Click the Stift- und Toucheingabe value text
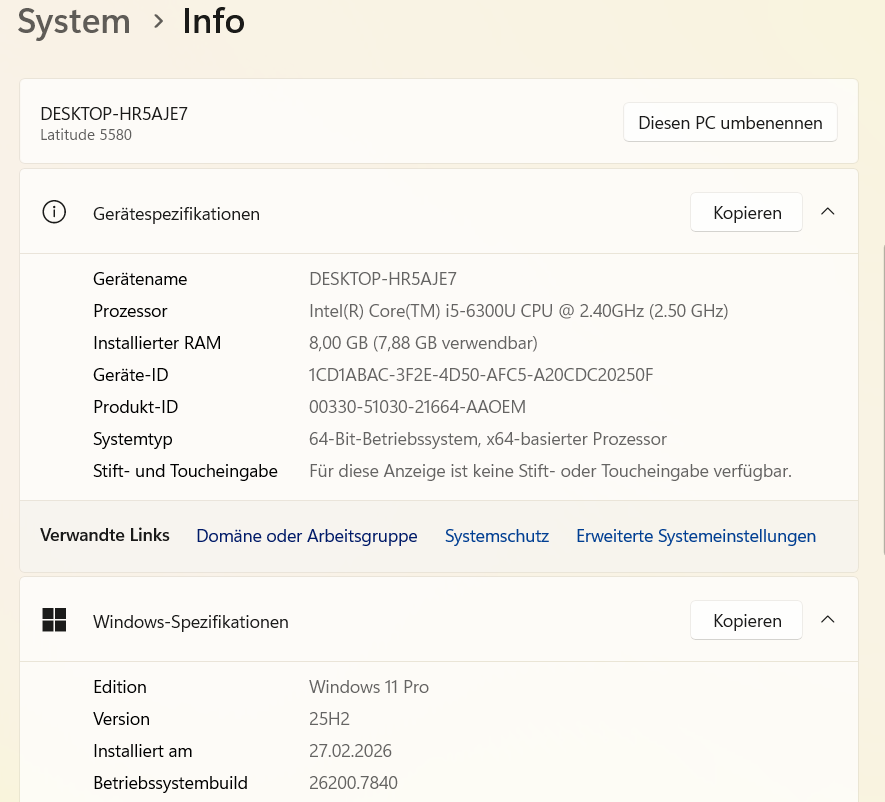This screenshot has height=802, width=885. click(x=550, y=471)
